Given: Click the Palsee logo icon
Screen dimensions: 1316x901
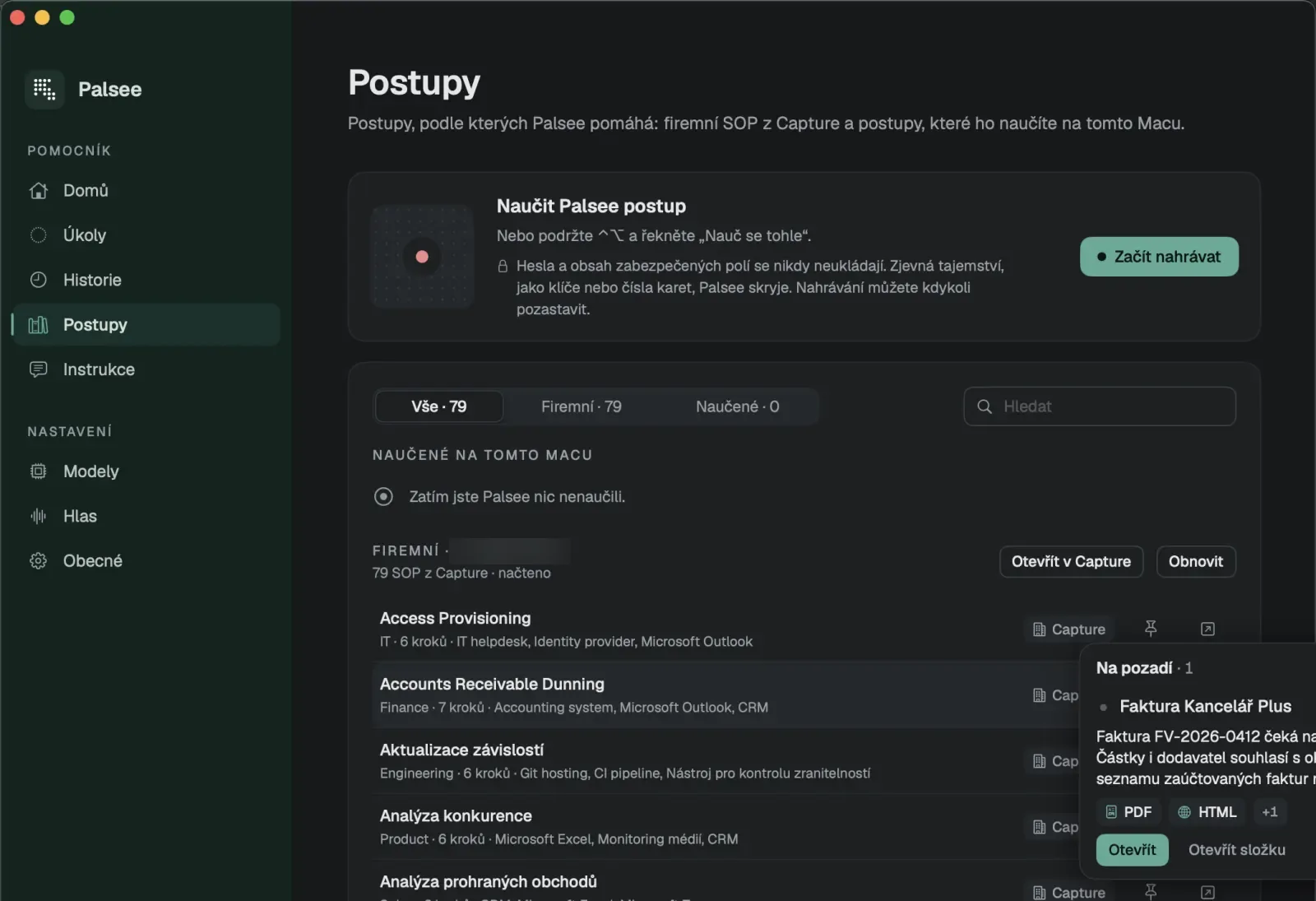Looking at the screenshot, I should point(44,89).
